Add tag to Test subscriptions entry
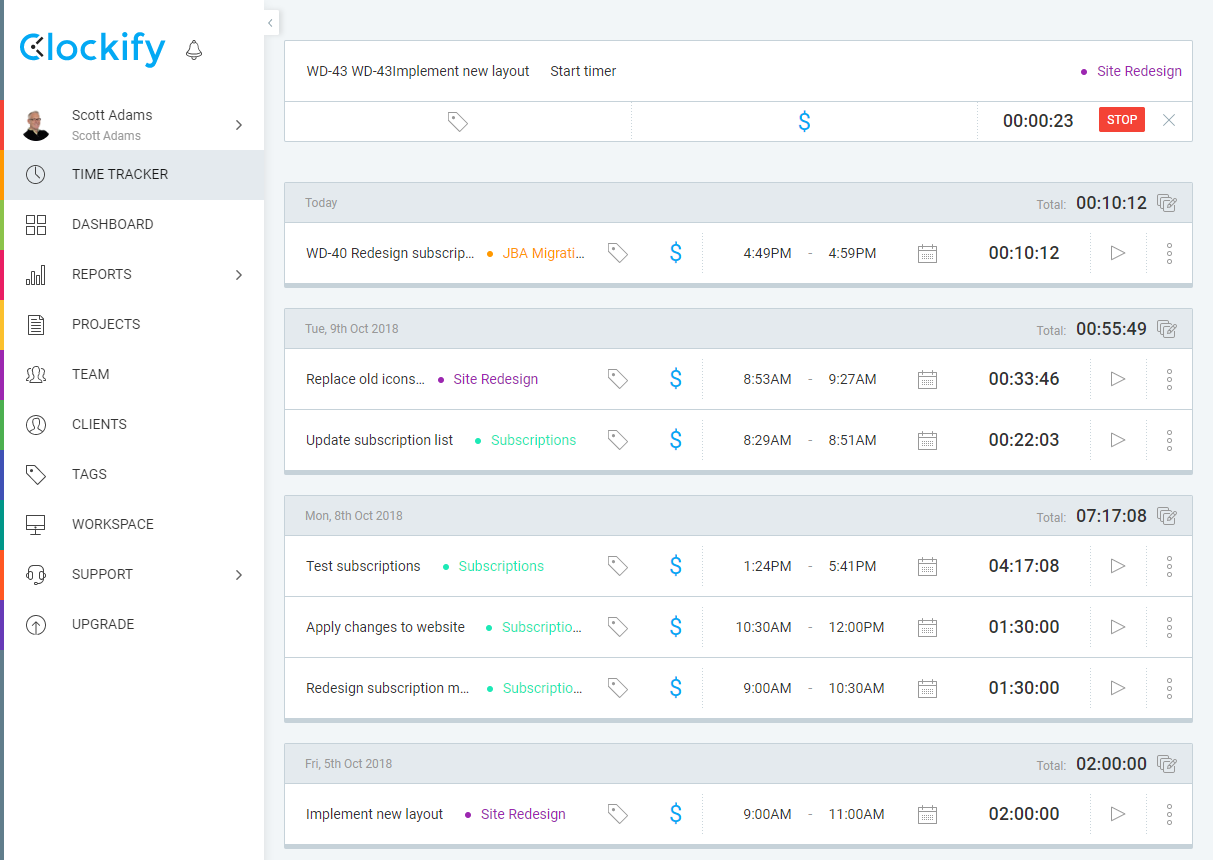The width and height of the screenshot is (1213, 860). 618,566
